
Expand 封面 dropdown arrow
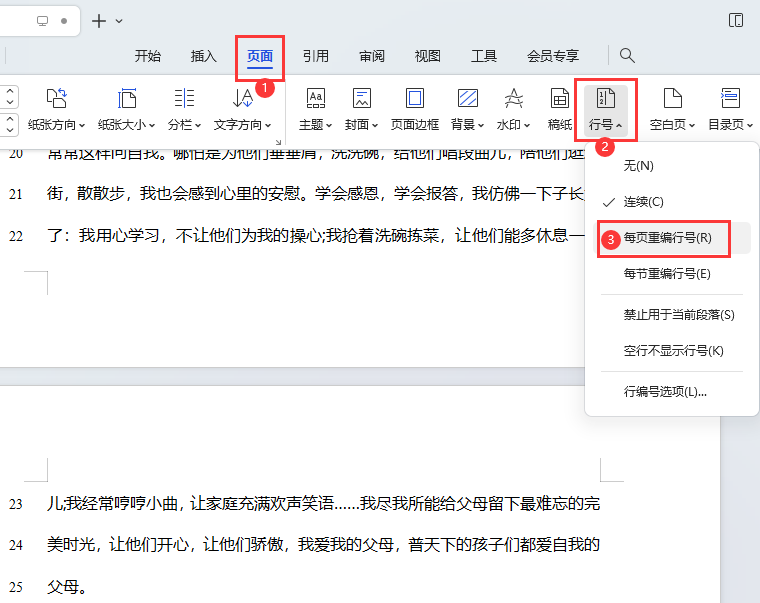pos(375,125)
